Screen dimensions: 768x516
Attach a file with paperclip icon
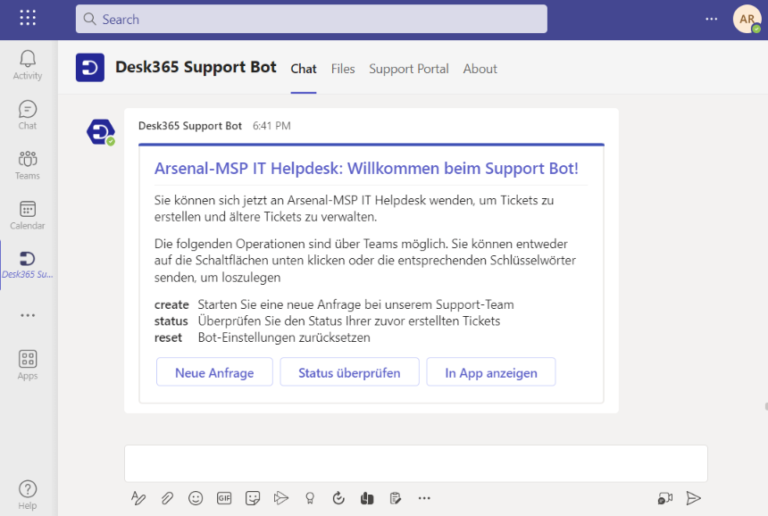[167, 498]
